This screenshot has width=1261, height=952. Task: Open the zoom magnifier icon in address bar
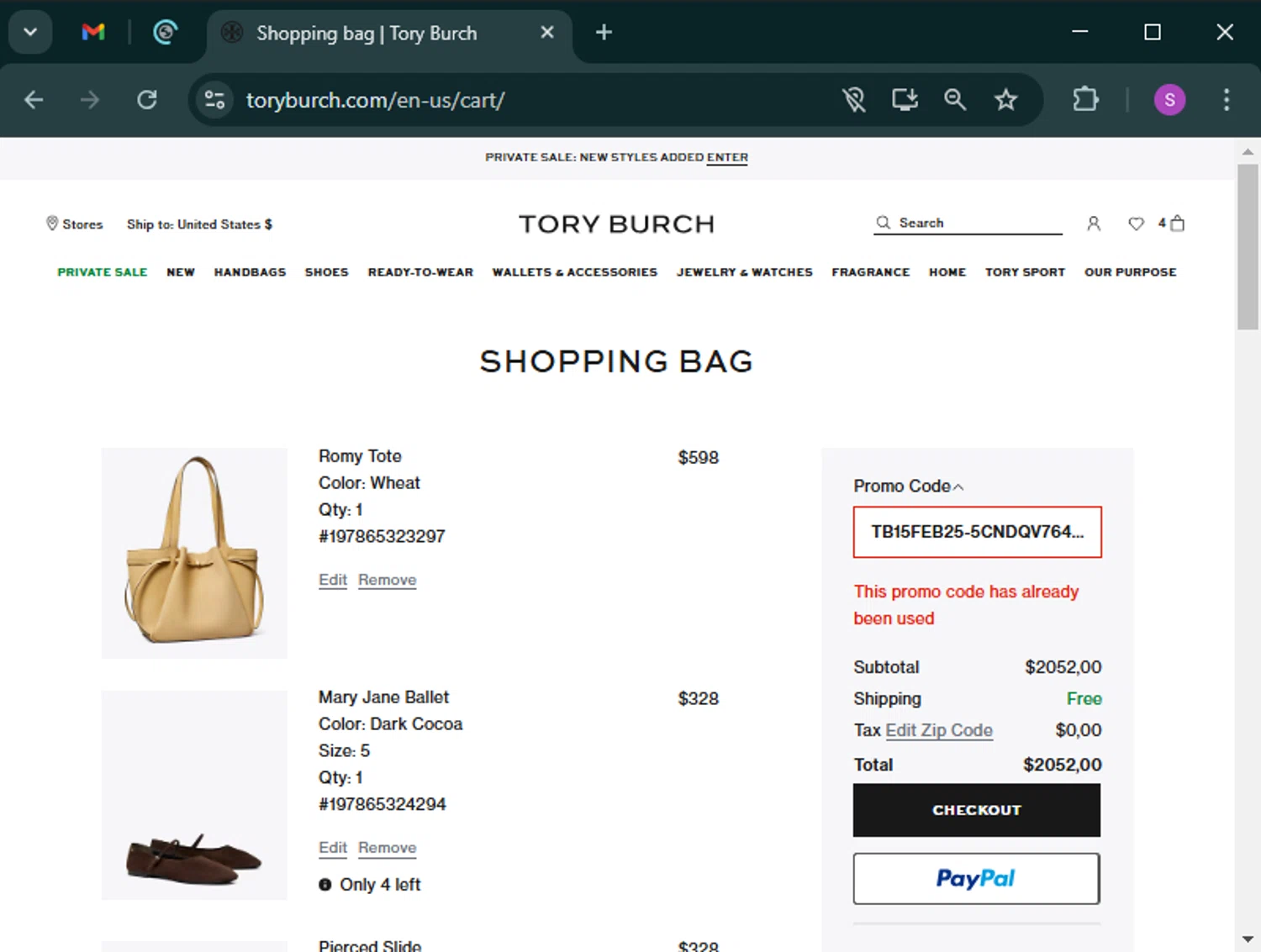tap(955, 100)
